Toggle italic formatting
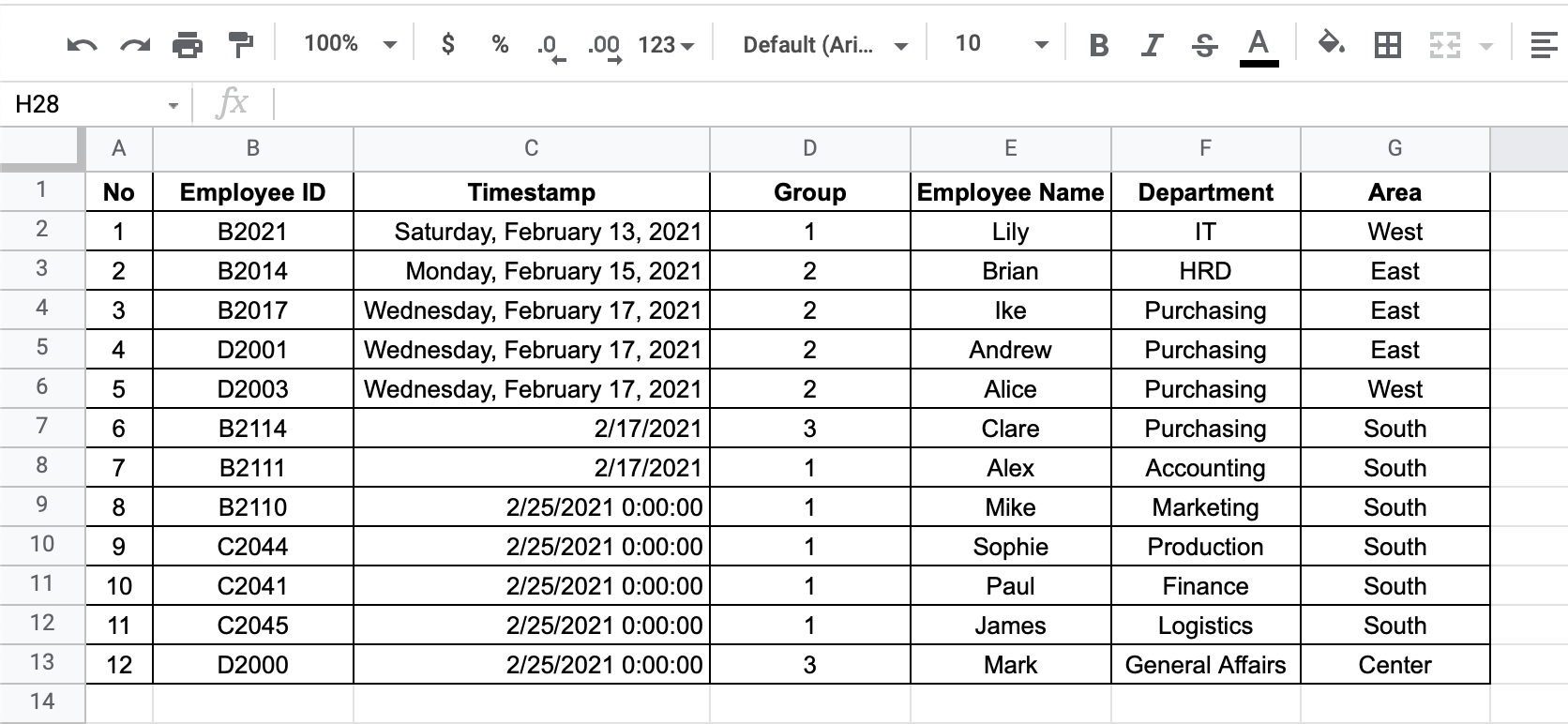 click(1152, 43)
